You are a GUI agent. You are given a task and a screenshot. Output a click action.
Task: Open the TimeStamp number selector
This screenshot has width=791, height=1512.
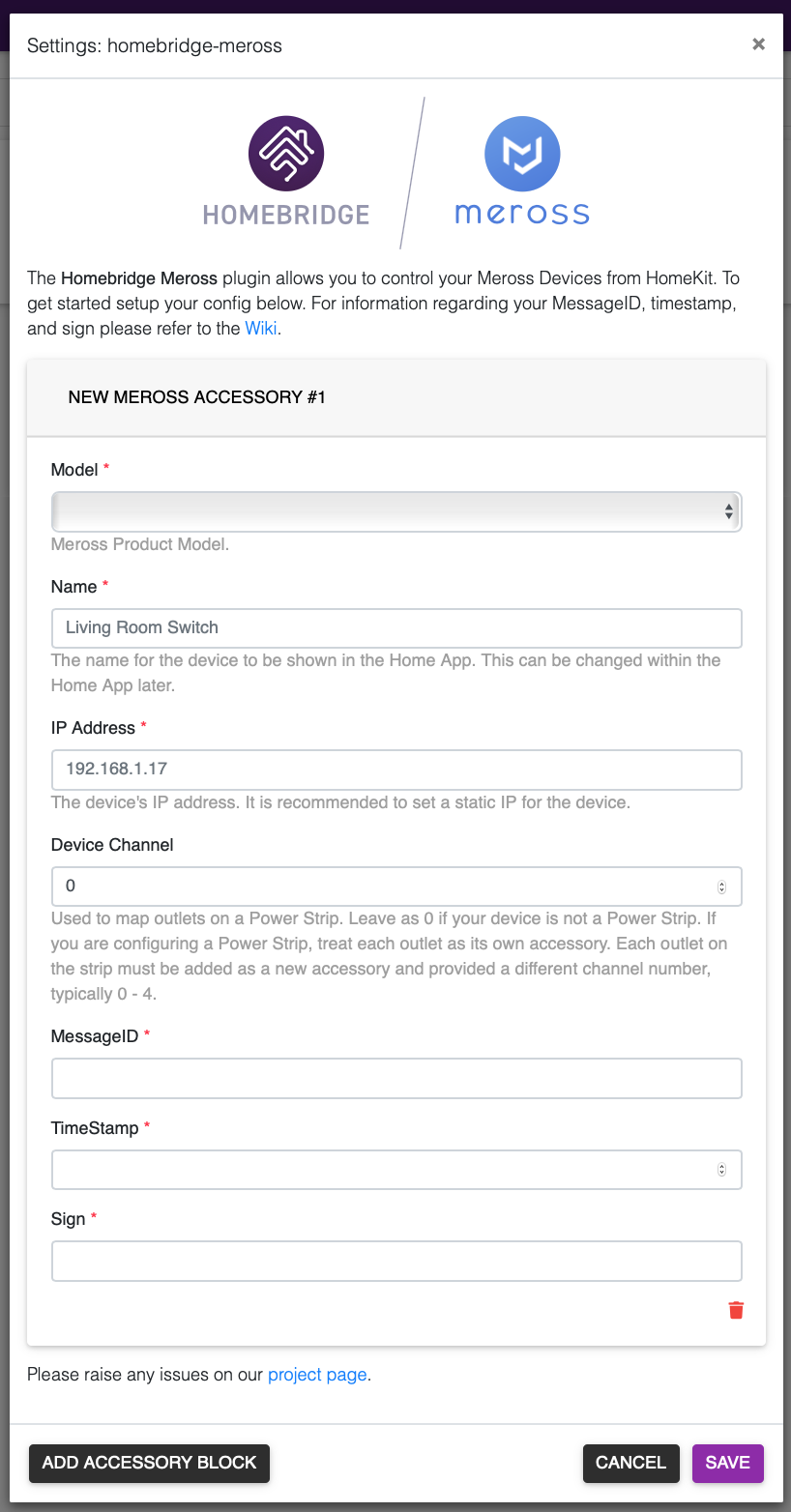pyautogui.click(x=721, y=1169)
